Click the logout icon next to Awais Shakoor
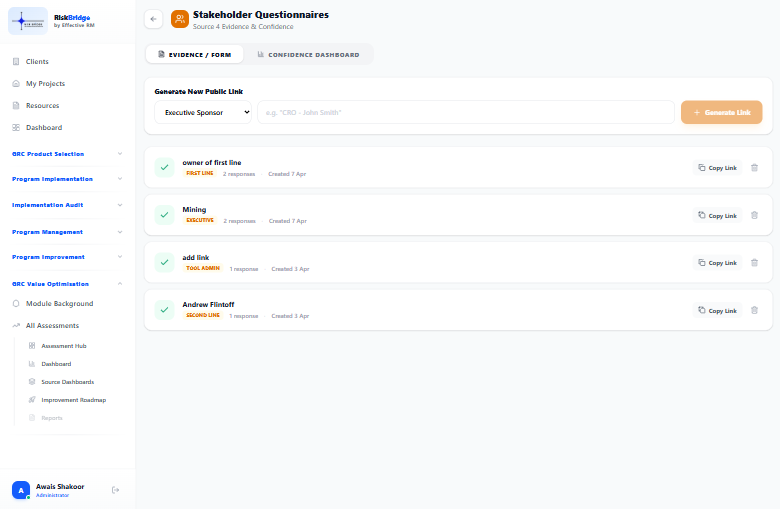The width and height of the screenshot is (780, 509). coord(115,490)
